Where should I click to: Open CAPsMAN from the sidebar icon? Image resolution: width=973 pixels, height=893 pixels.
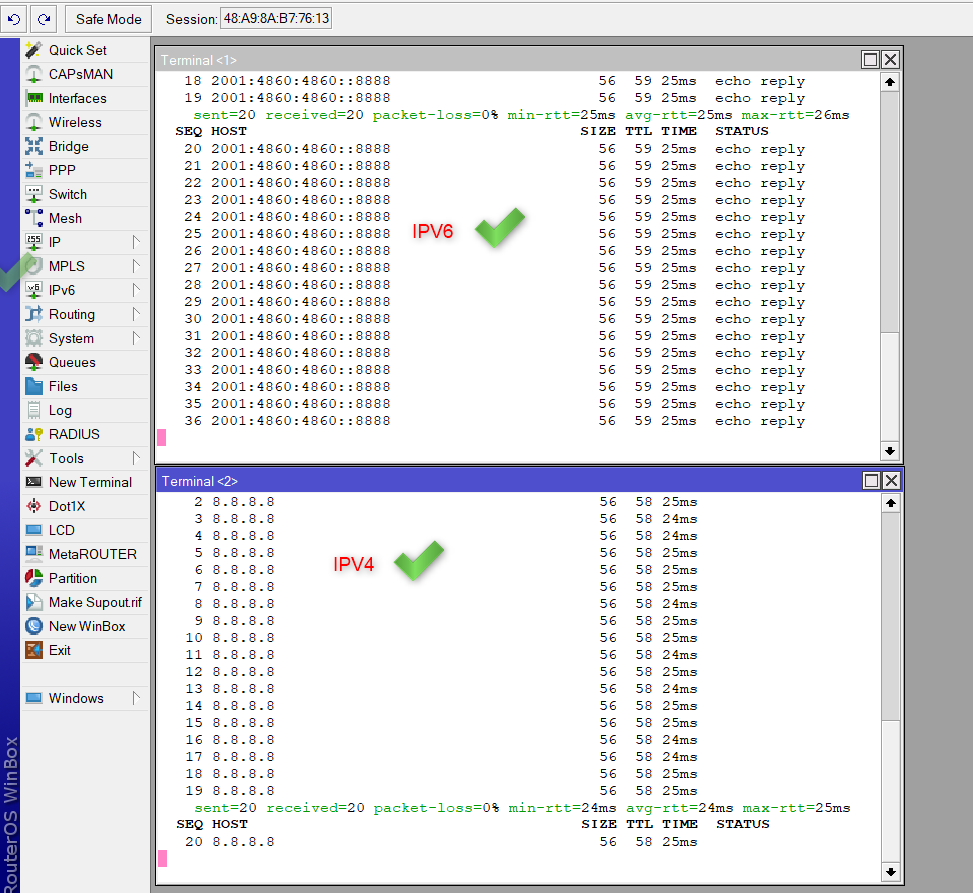[x=34, y=74]
